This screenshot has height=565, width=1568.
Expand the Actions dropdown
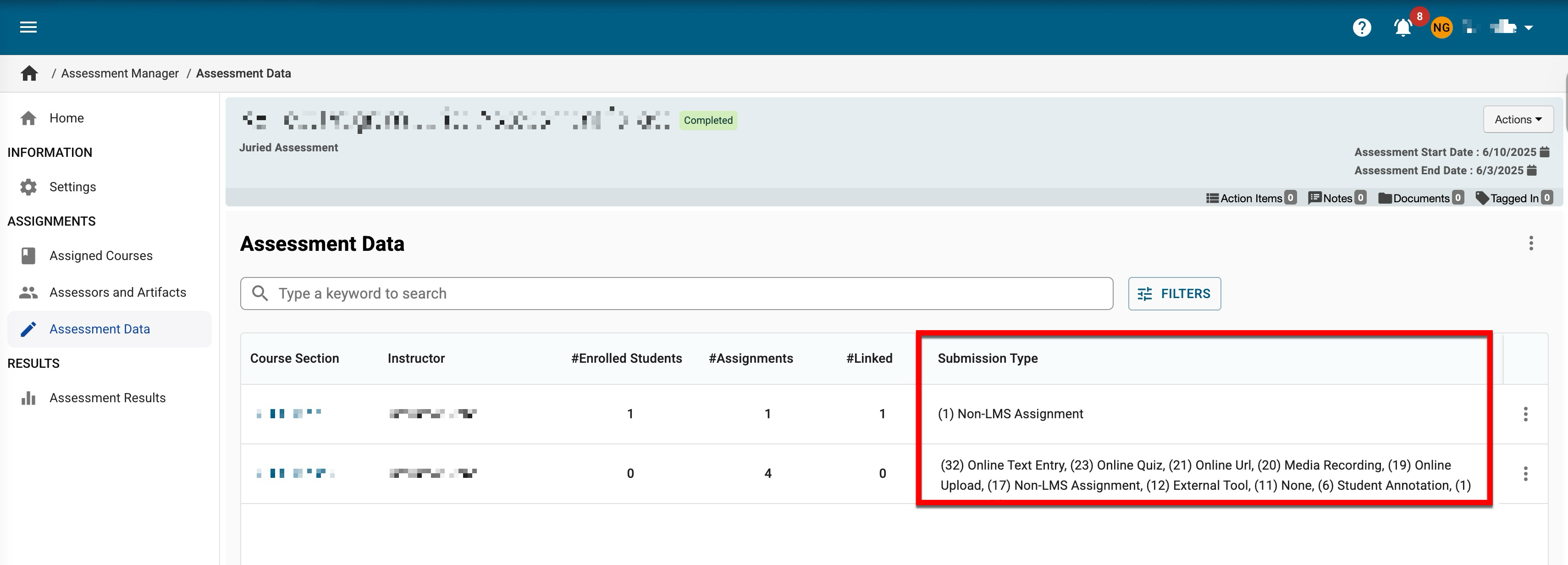pyautogui.click(x=1518, y=119)
